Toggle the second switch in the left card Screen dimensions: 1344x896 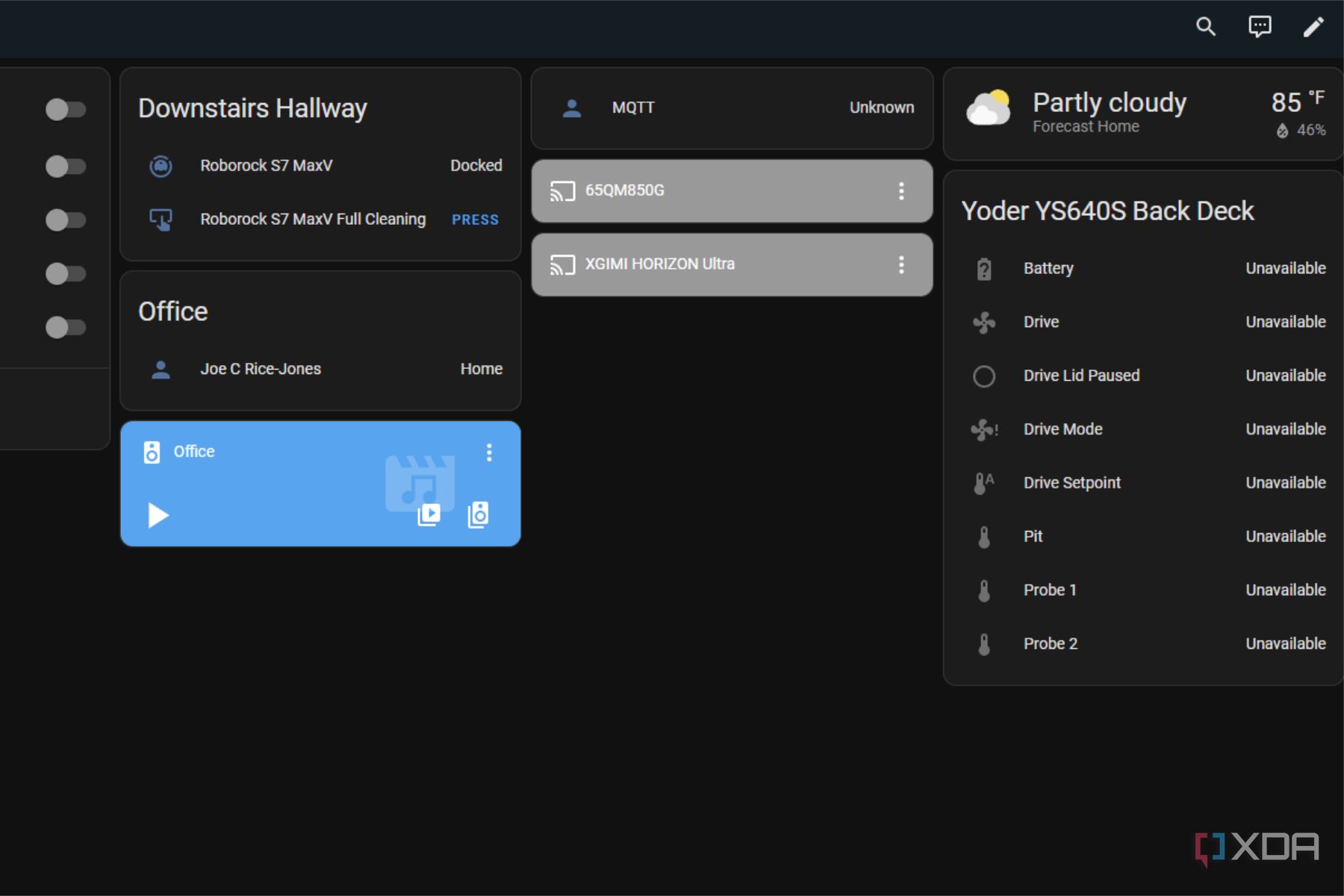[66, 166]
